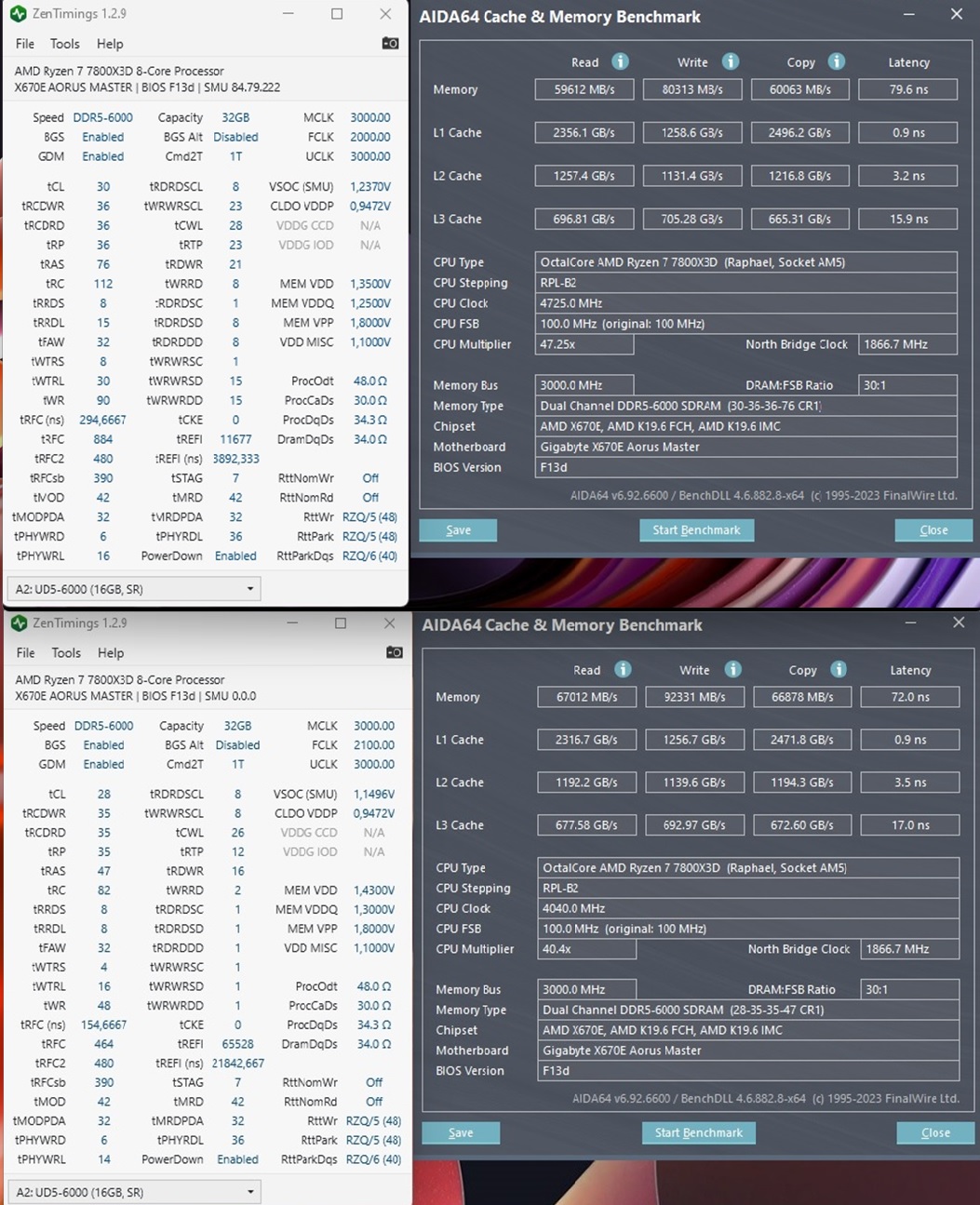The height and width of the screenshot is (1205, 980).
Task: Click the tRFC (ns) value 294,6667
Action: tap(102, 420)
